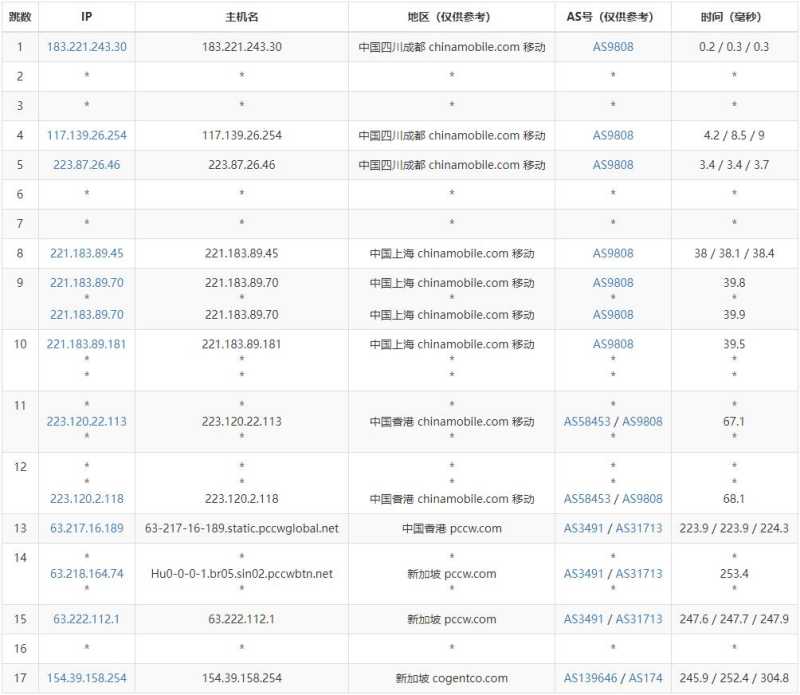Viewport: 800px width, 695px height.
Task: Click the AS58453 link in hop 12 row
Action: click(x=587, y=499)
